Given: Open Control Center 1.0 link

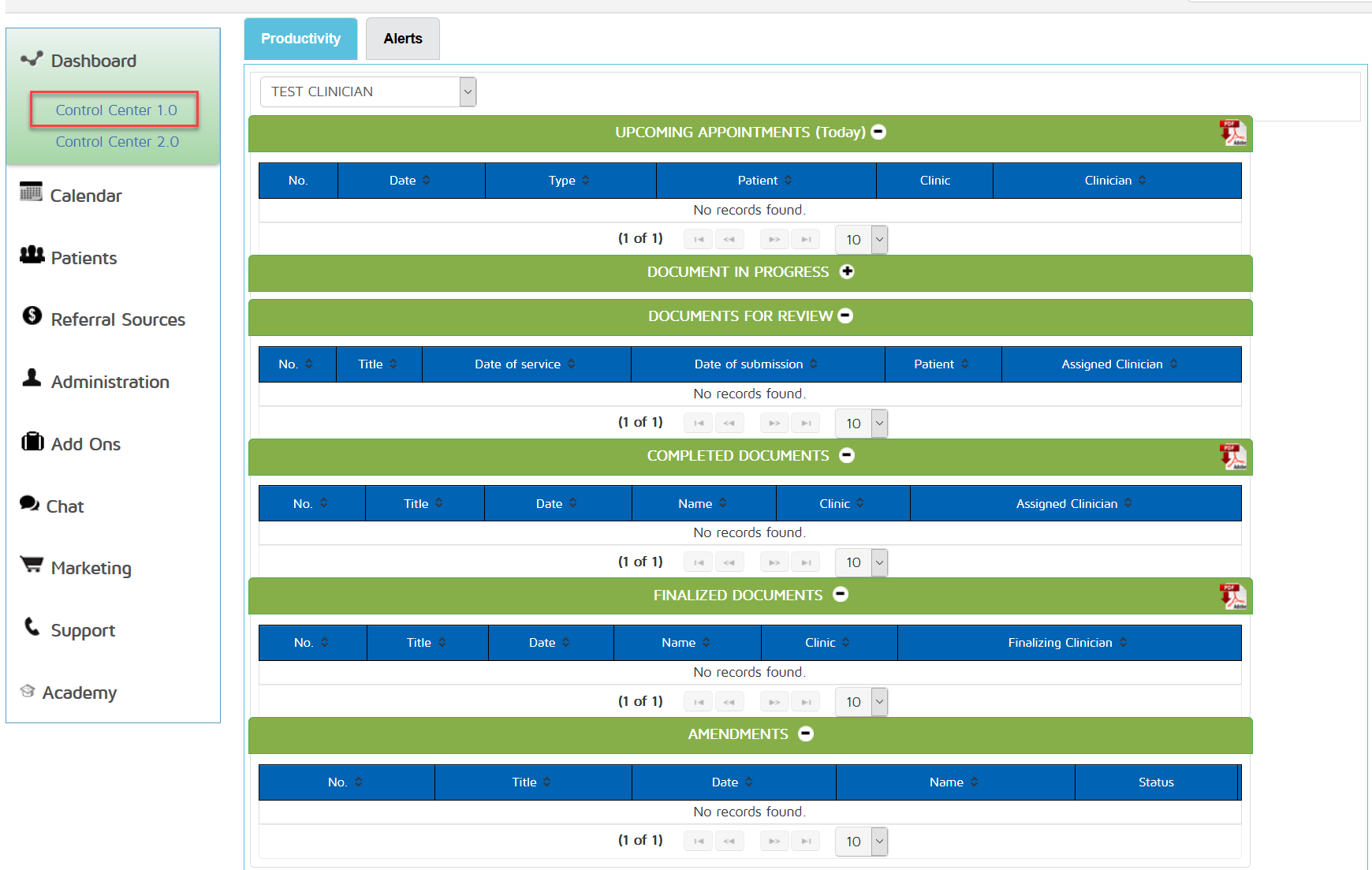Looking at the screenshot, I should [116, 110].
